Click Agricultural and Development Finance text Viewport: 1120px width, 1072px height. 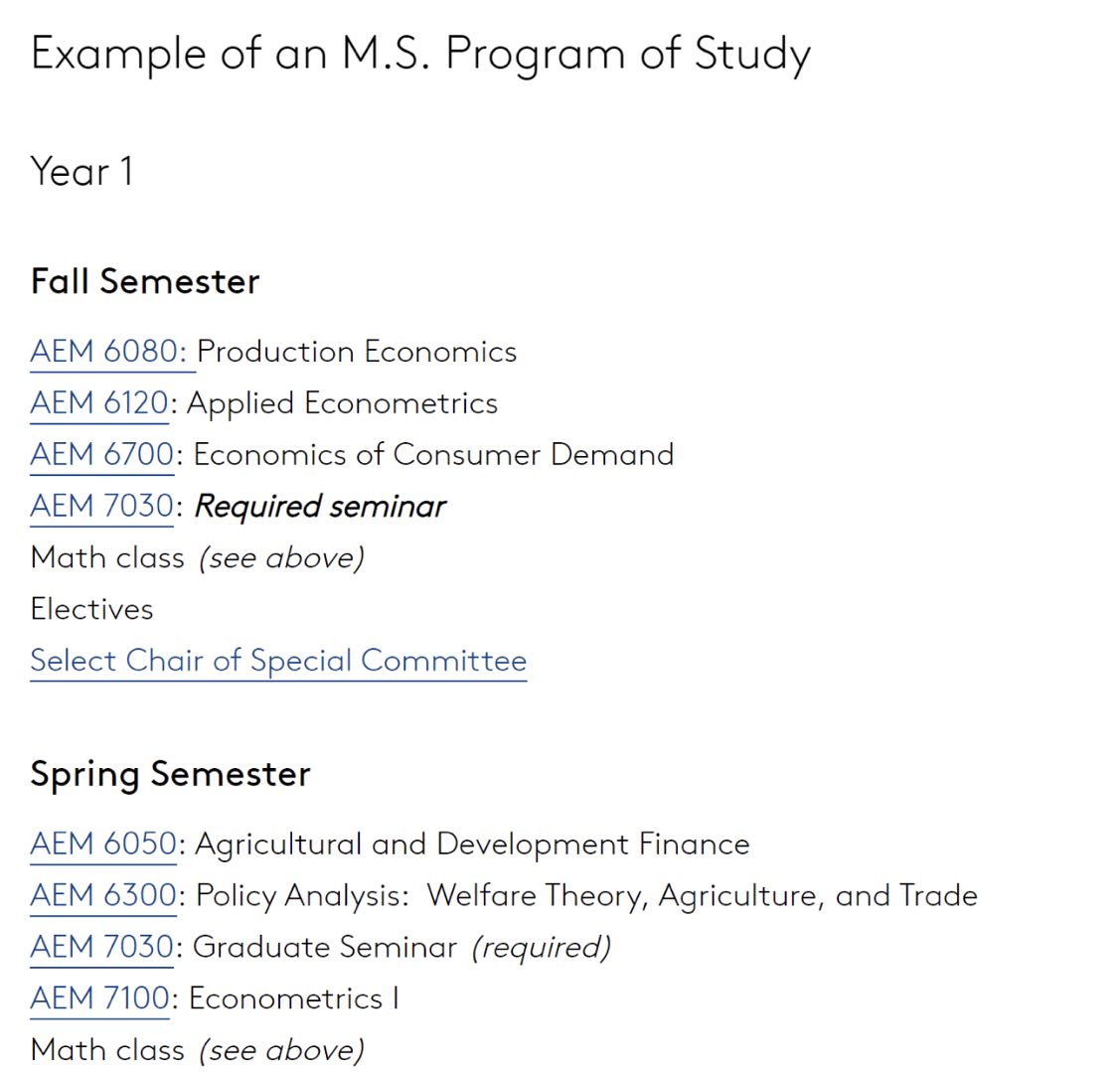pyautogui.click(x=472, y=844)
